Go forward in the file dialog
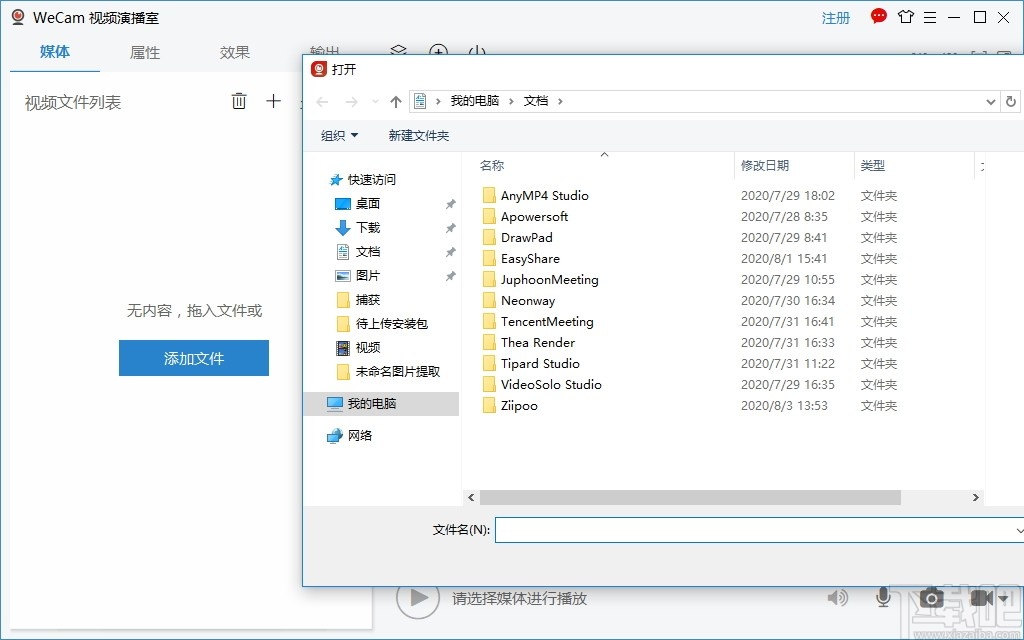The image size is (1024, 640). (x=351, y=101)
